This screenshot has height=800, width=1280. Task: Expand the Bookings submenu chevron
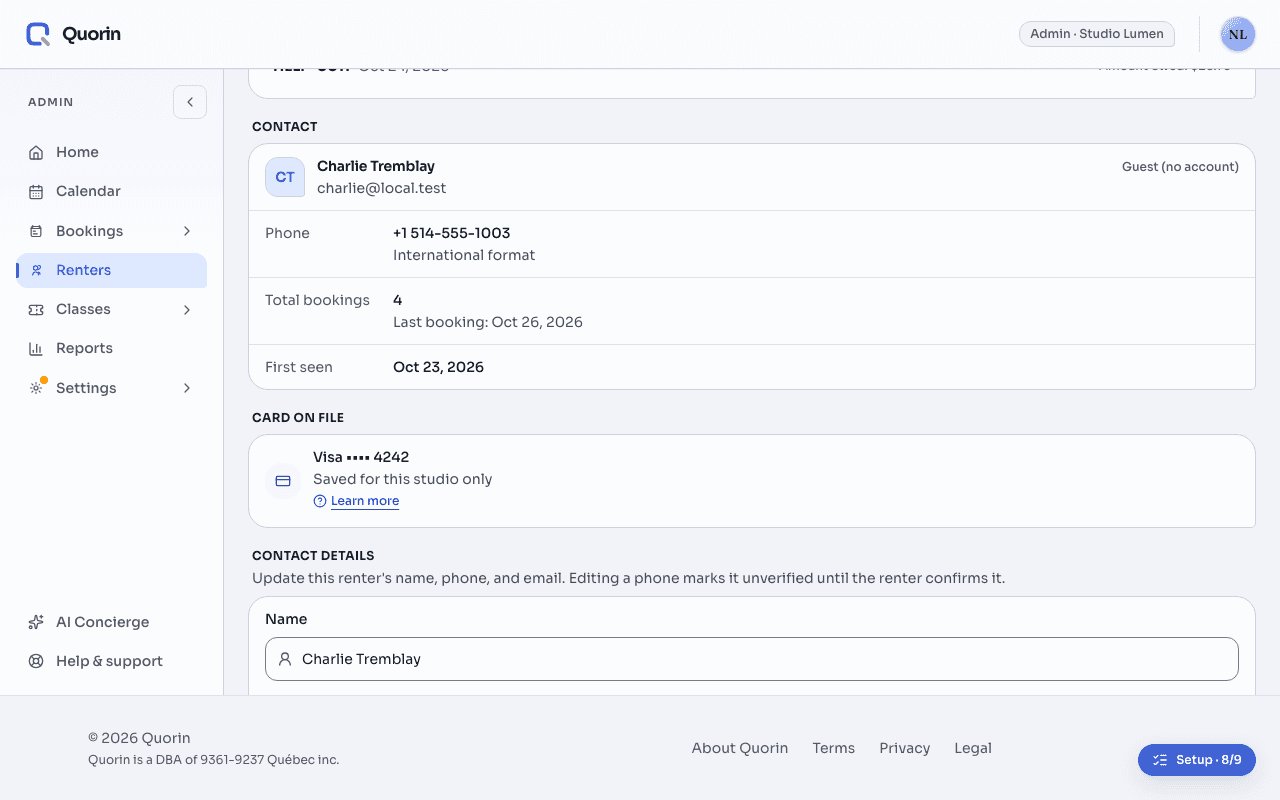187,231
